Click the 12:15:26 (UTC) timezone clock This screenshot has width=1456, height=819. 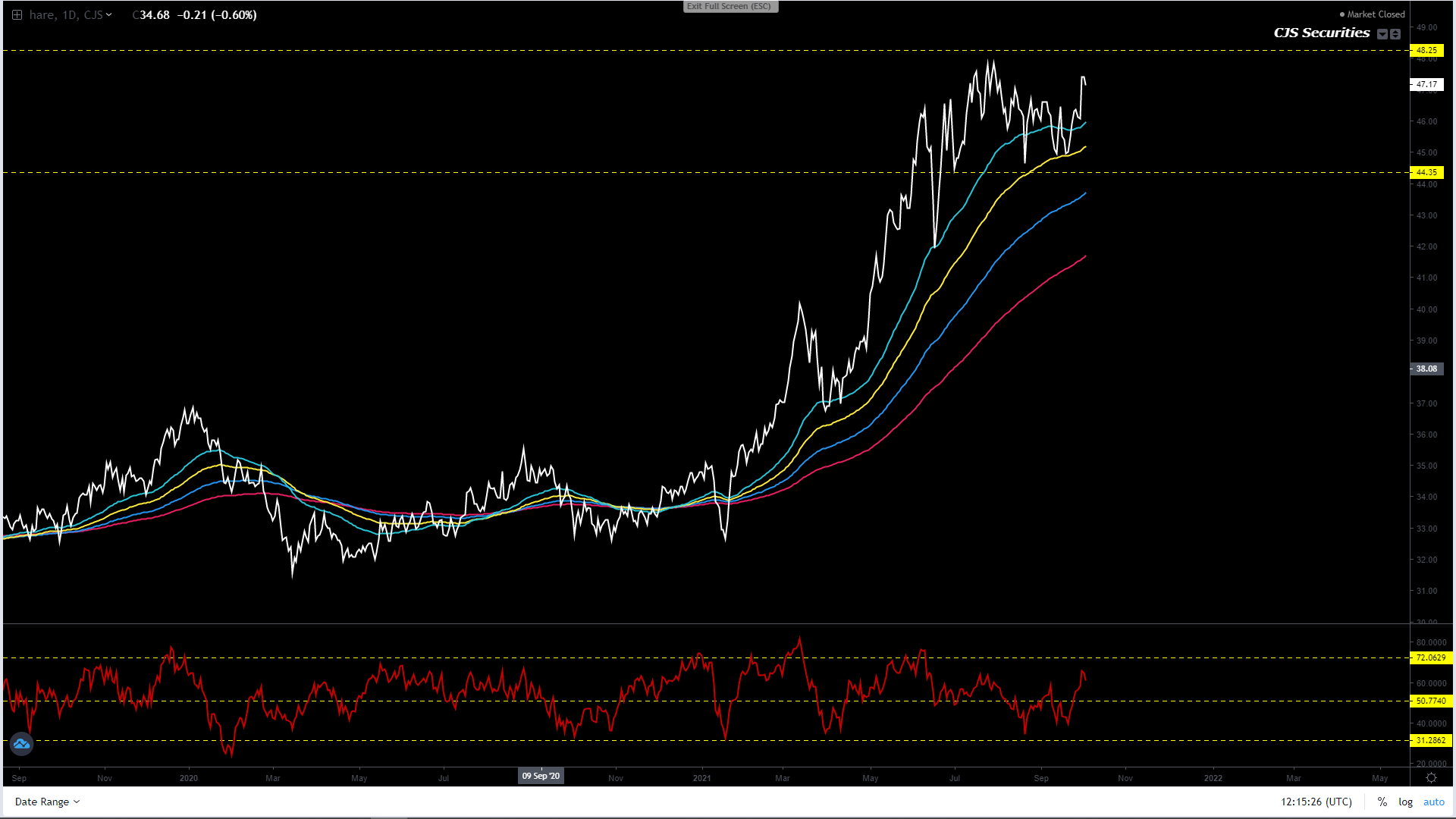1316,802
